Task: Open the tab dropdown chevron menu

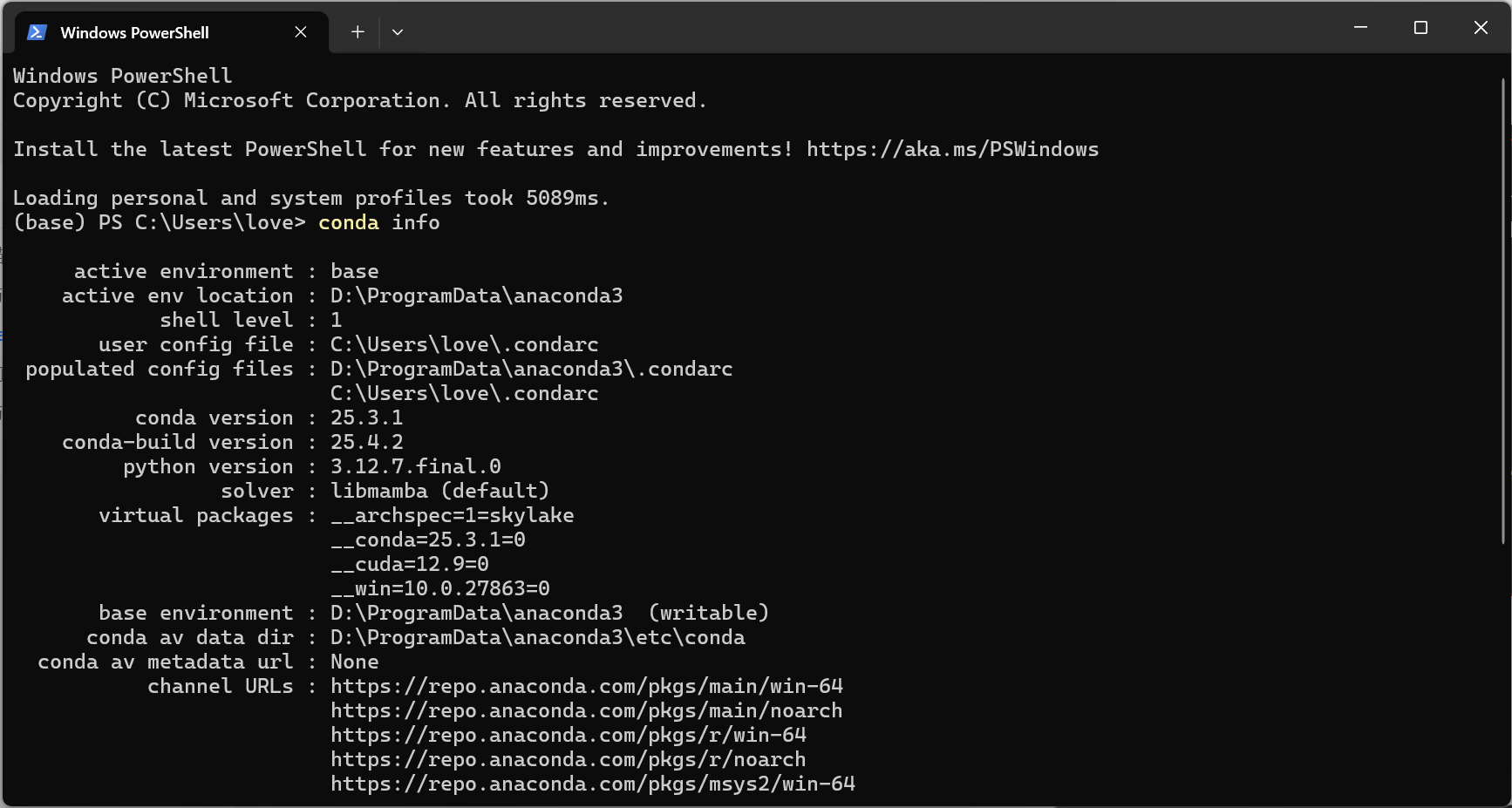Action: [x=398, y=31]
